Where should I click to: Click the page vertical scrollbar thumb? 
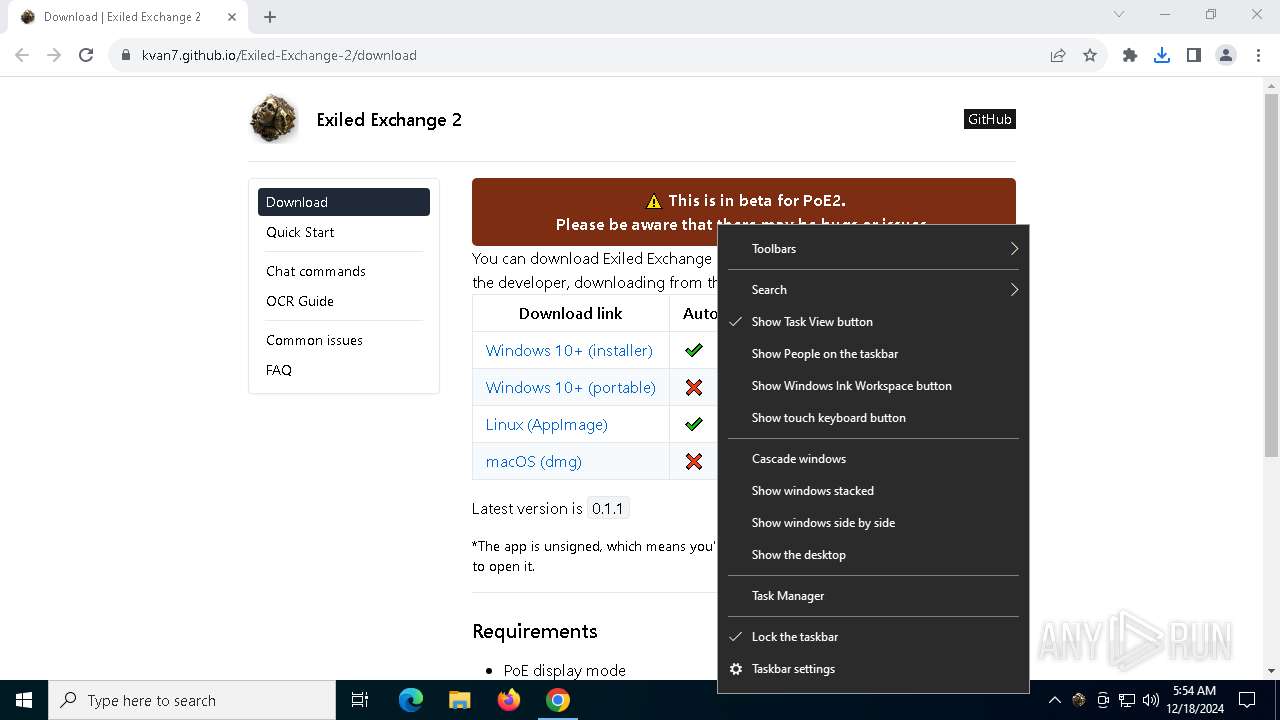[x=1271, y=275]
